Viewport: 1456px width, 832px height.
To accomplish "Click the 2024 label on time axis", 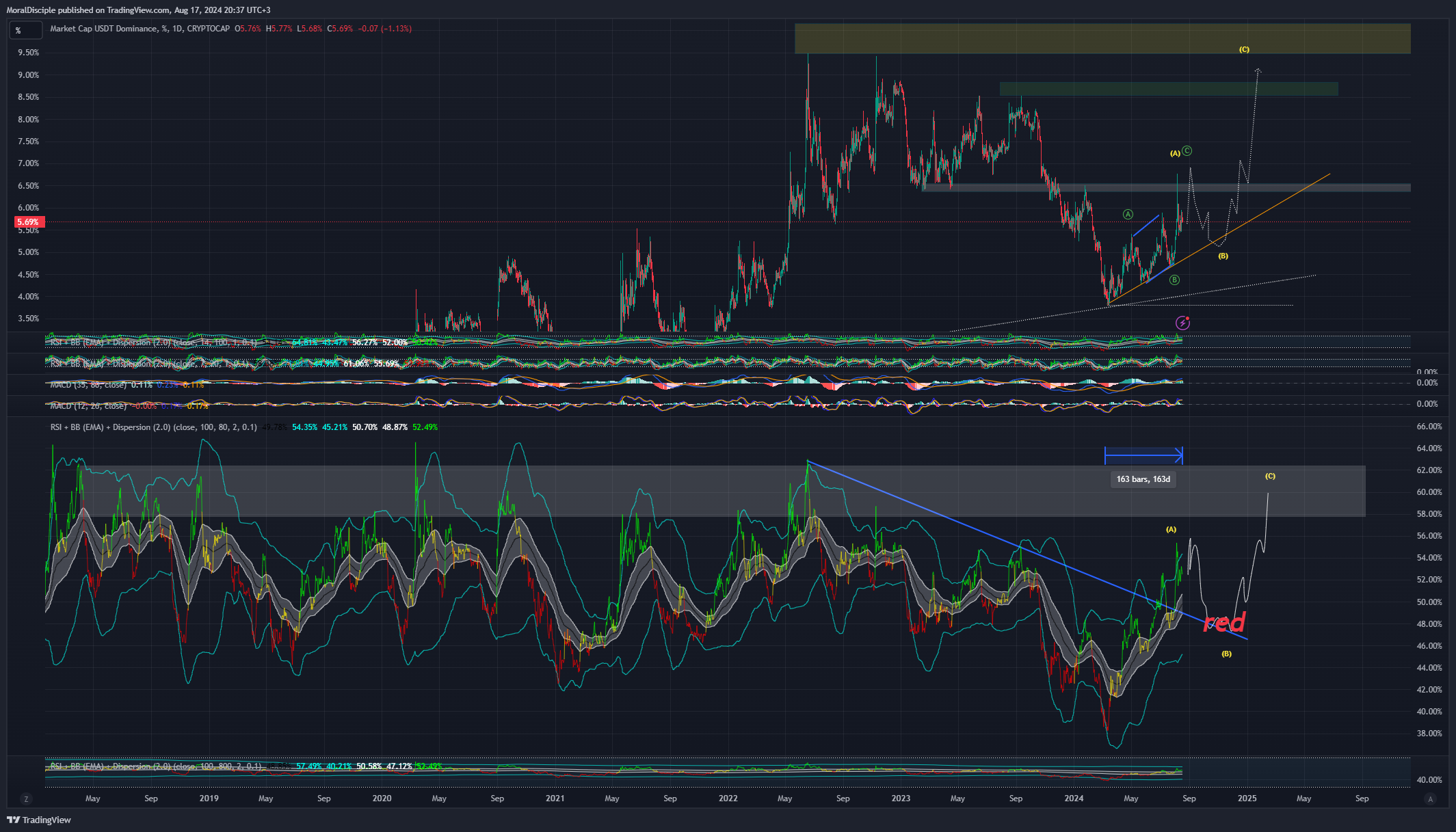I will (x=1074, y=799).
